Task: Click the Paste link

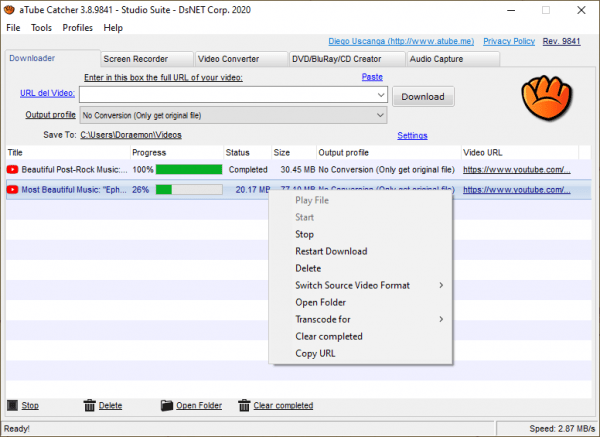Action: (372, 77)
